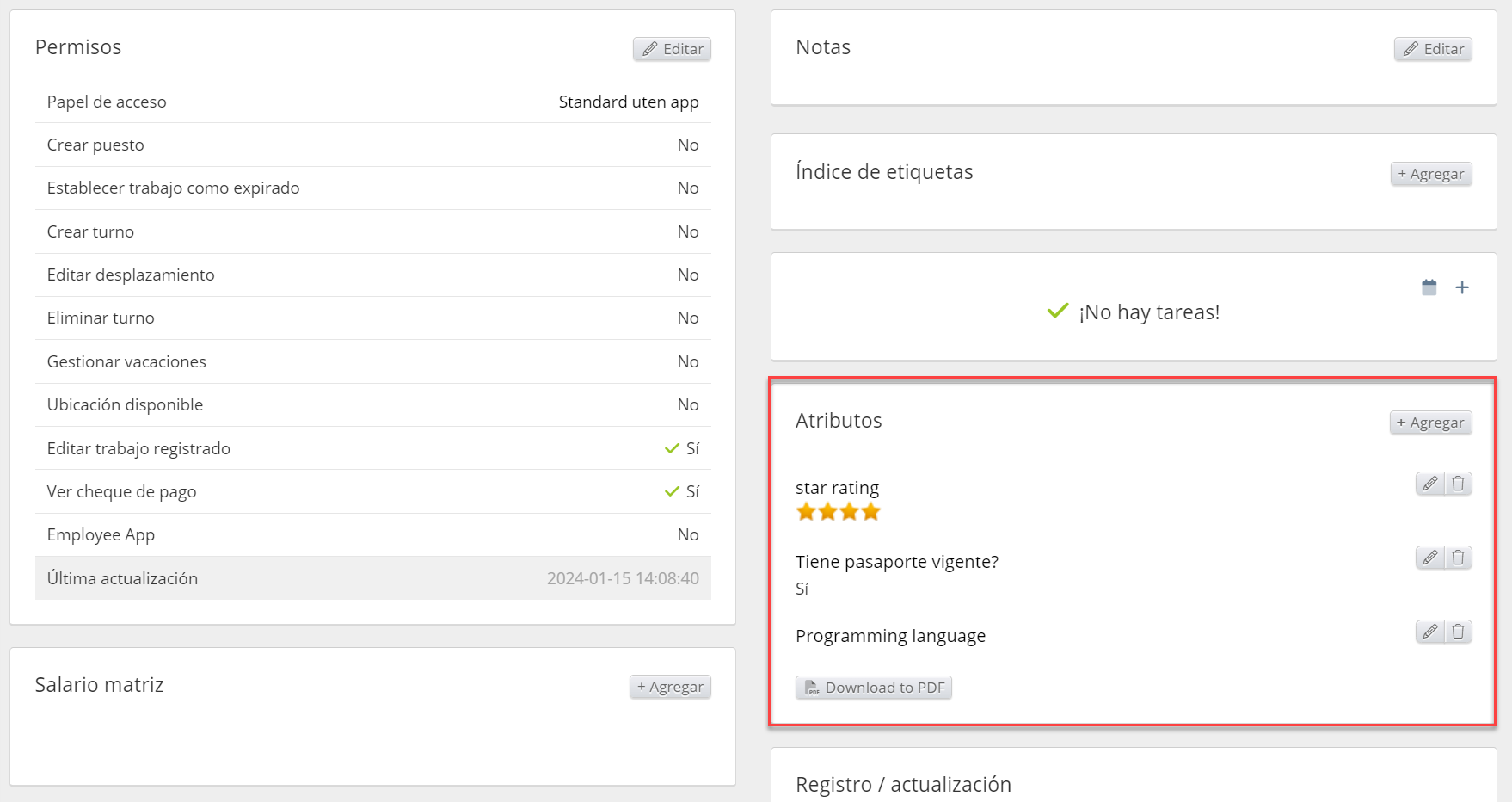Add a Salario matriz entry
The height and width of the screenshot is (802, 1512).
[670, 687]
